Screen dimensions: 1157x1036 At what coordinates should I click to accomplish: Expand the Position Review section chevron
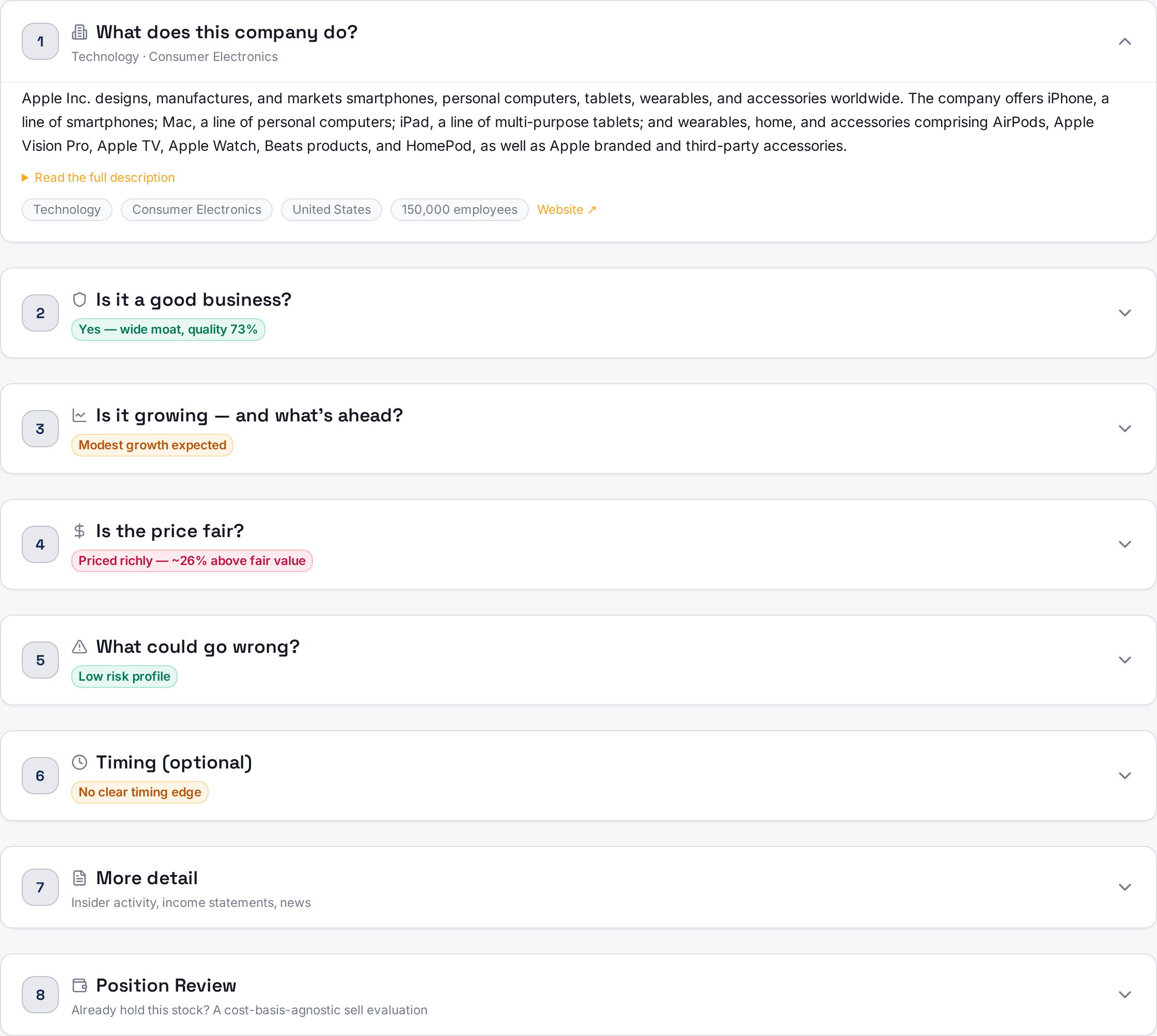1124,995
